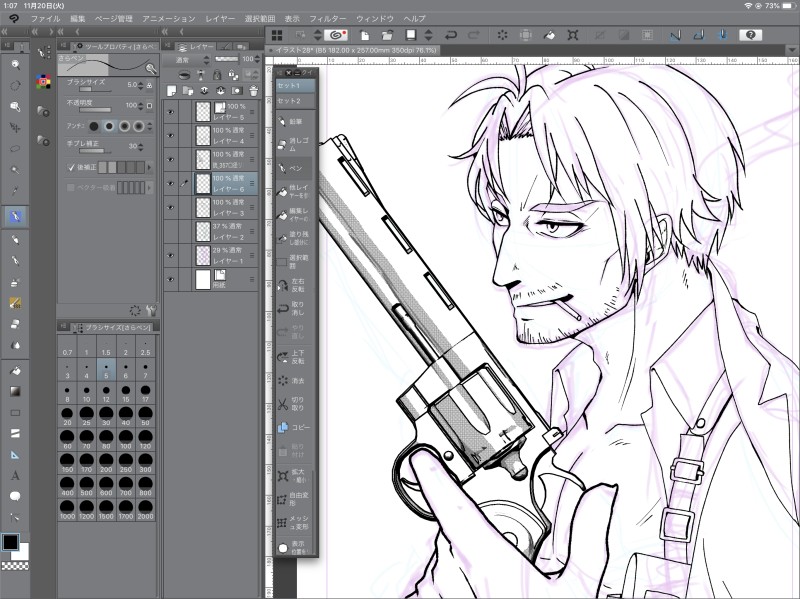The height and width of the screenshot is (599, 800).
Task: Adjust stabilization stepper next to 30
Action: click(141, 146)
